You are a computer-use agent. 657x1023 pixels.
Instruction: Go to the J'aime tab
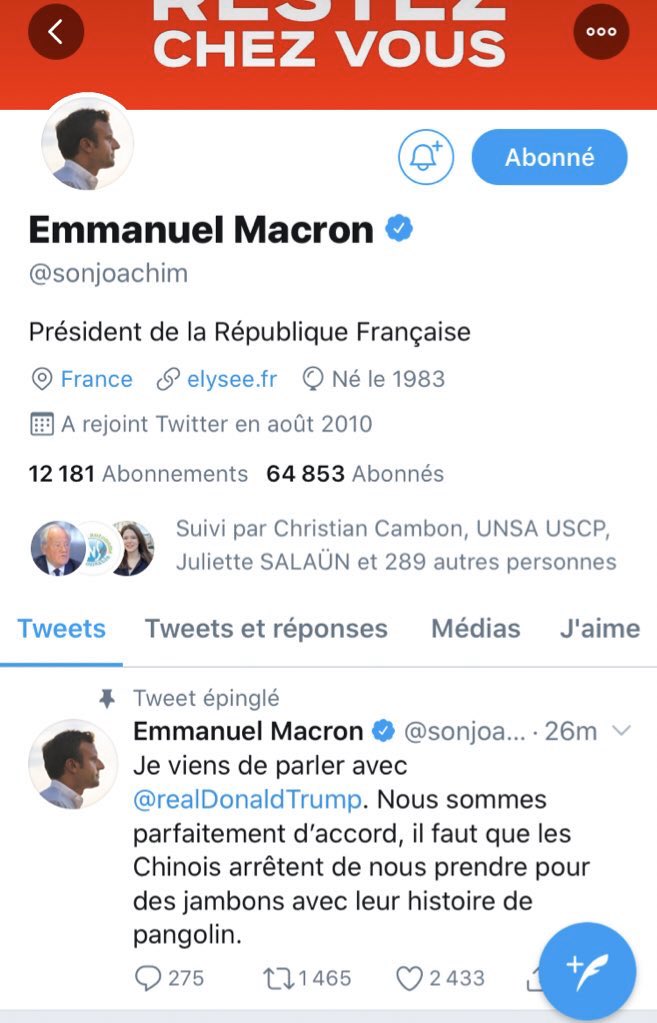click(599, 629)
